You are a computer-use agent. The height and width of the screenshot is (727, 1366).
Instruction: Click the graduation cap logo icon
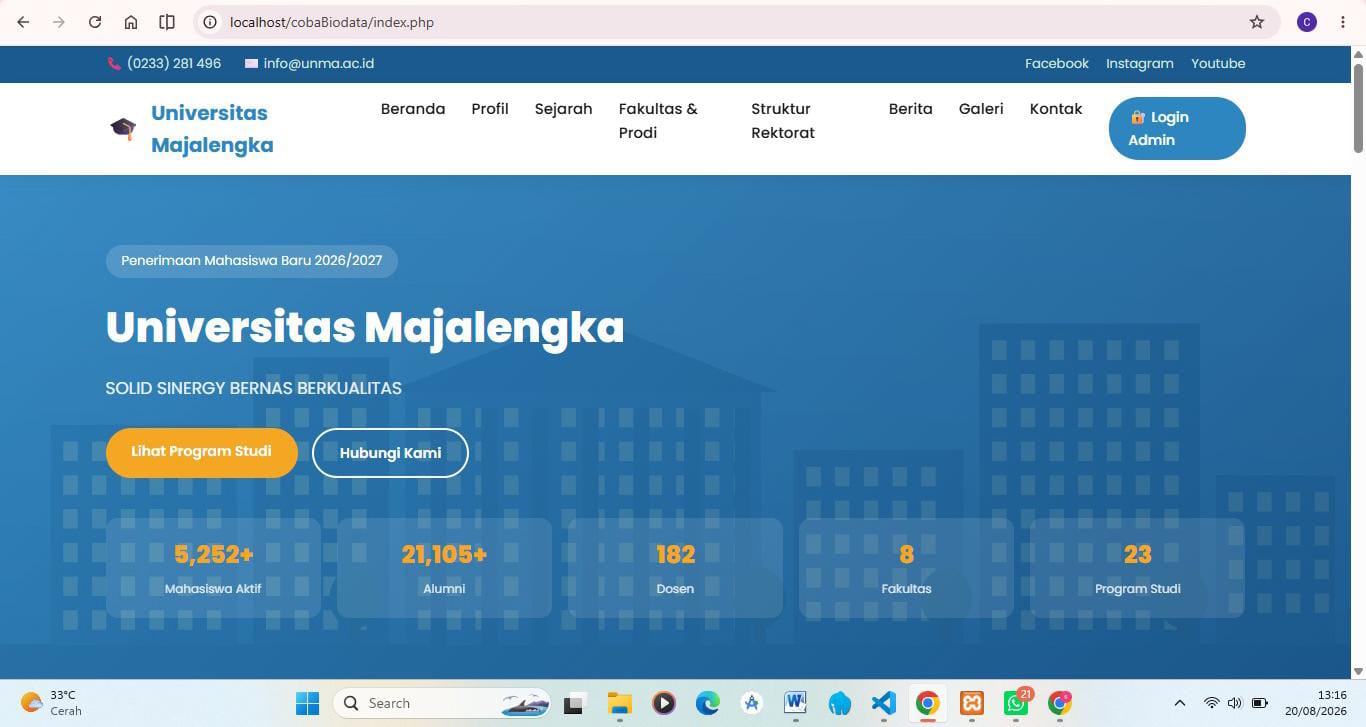(123, 128)
